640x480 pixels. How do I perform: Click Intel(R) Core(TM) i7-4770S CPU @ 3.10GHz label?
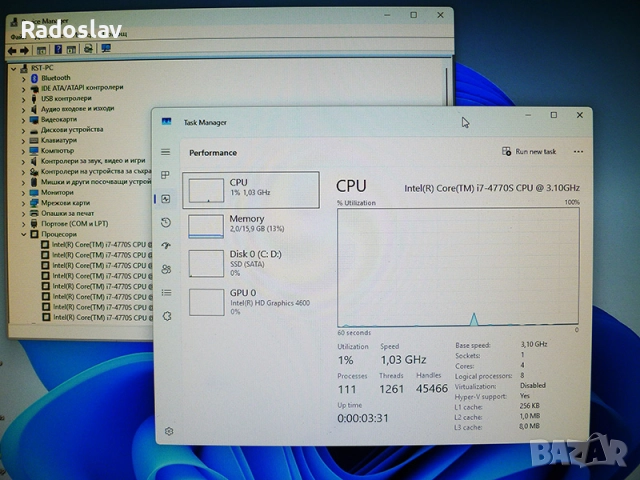coord(492,188)
